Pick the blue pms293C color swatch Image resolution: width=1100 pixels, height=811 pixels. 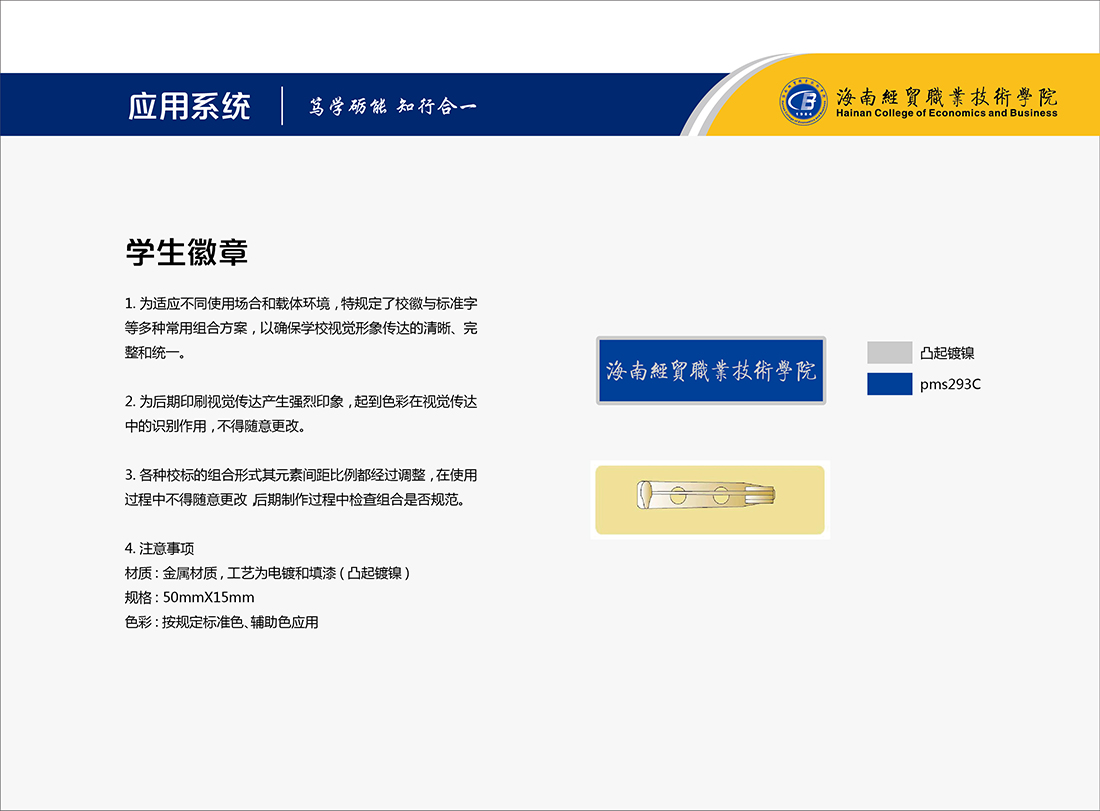[889, 384]
